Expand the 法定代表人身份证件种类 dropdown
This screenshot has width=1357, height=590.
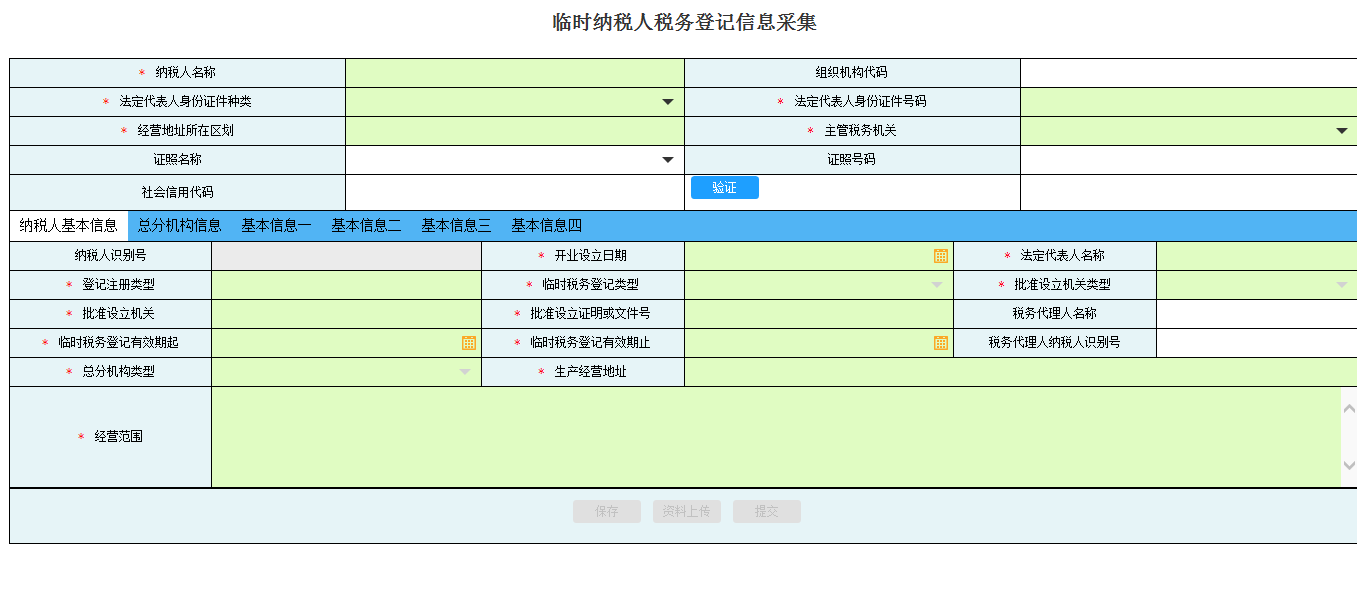click(668, 101)
